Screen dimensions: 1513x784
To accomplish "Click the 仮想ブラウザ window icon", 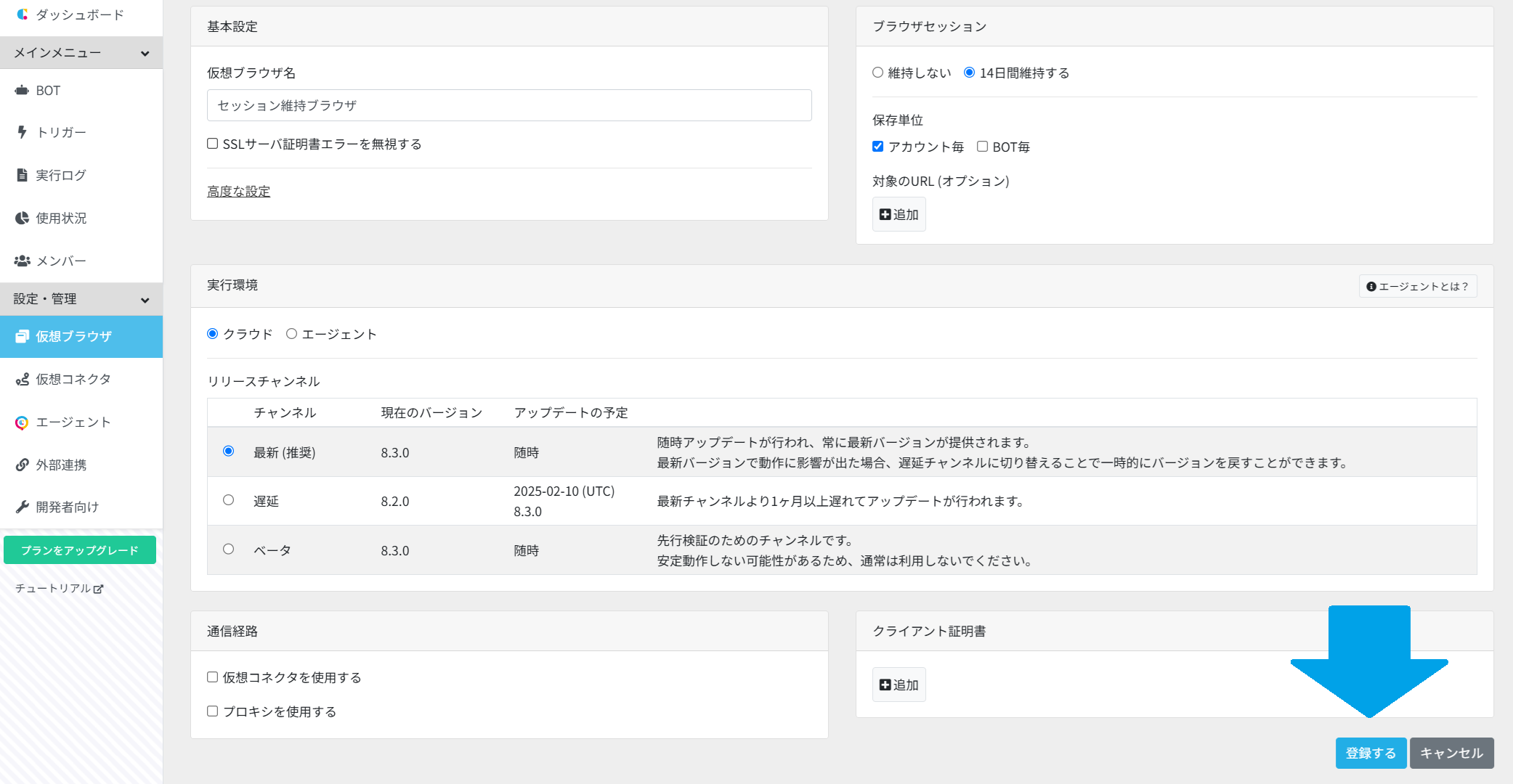I will (x=22, y=336).
